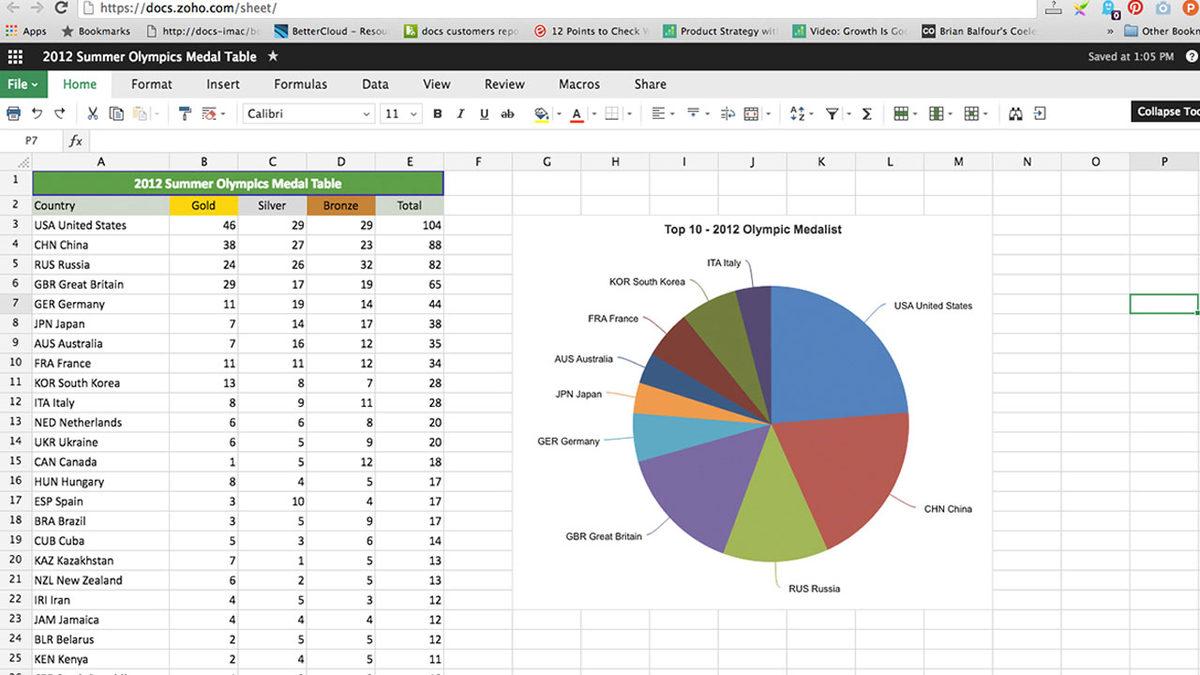Apply Italic formatting

tap(459, 113)
